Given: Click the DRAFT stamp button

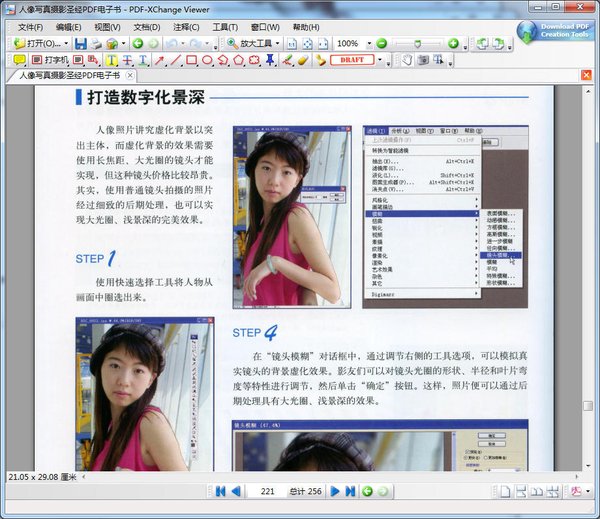Looking at the screenshot, I should coord(352,60).
